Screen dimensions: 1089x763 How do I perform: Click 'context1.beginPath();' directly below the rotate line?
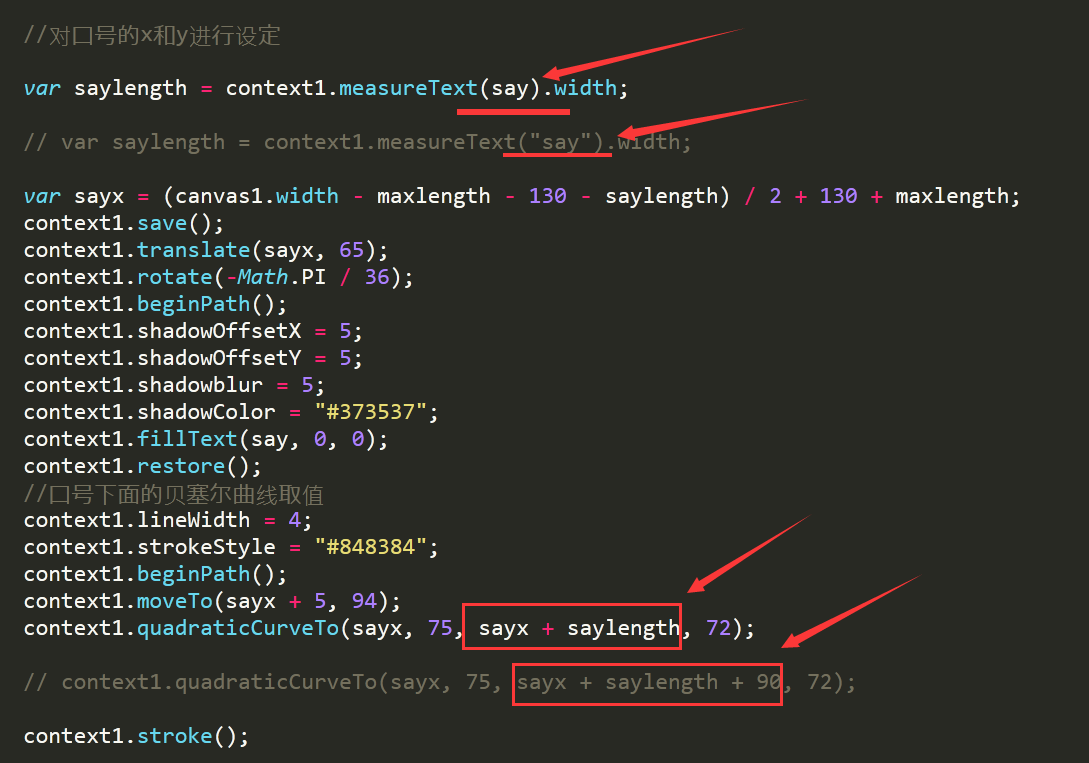(155, 304)
